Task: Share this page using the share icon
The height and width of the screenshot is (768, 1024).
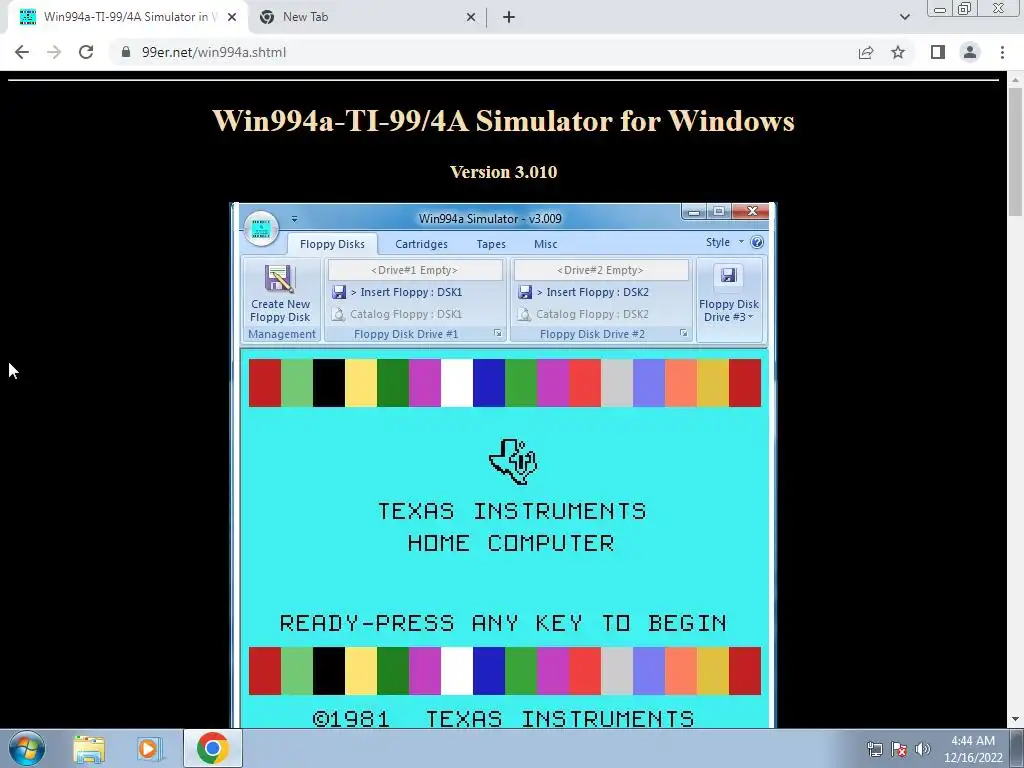Action: point(866,52)
